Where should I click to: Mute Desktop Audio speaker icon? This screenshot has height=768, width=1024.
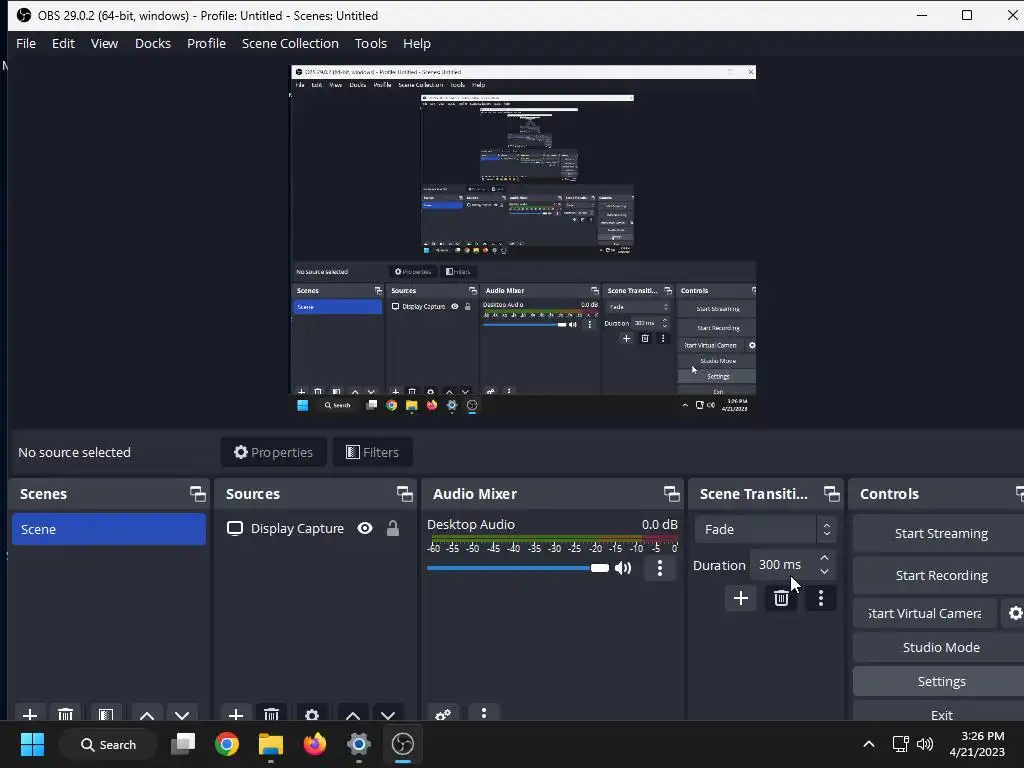coord(624,568)
